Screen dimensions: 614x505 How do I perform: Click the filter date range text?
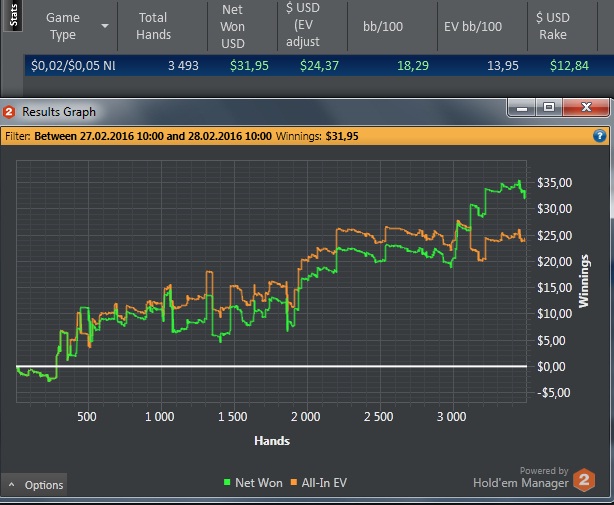(x=153, y=136)
